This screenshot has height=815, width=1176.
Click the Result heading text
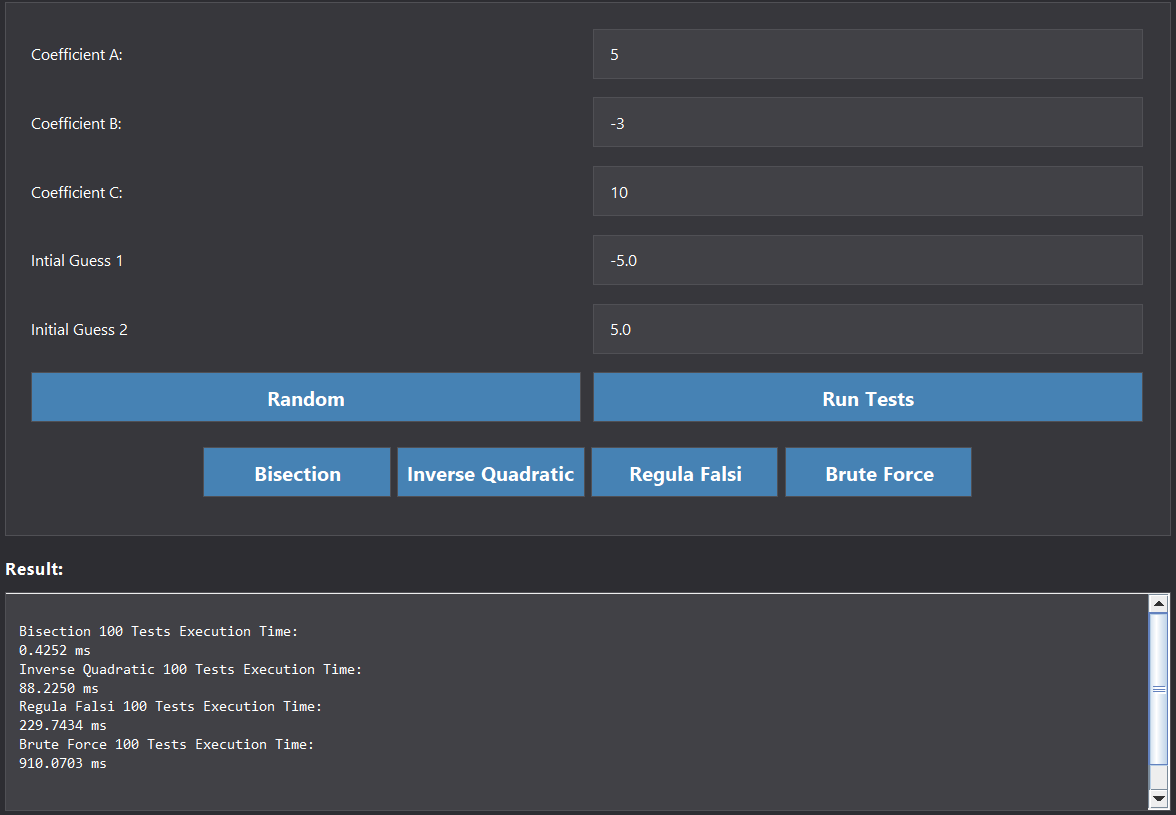34,569
